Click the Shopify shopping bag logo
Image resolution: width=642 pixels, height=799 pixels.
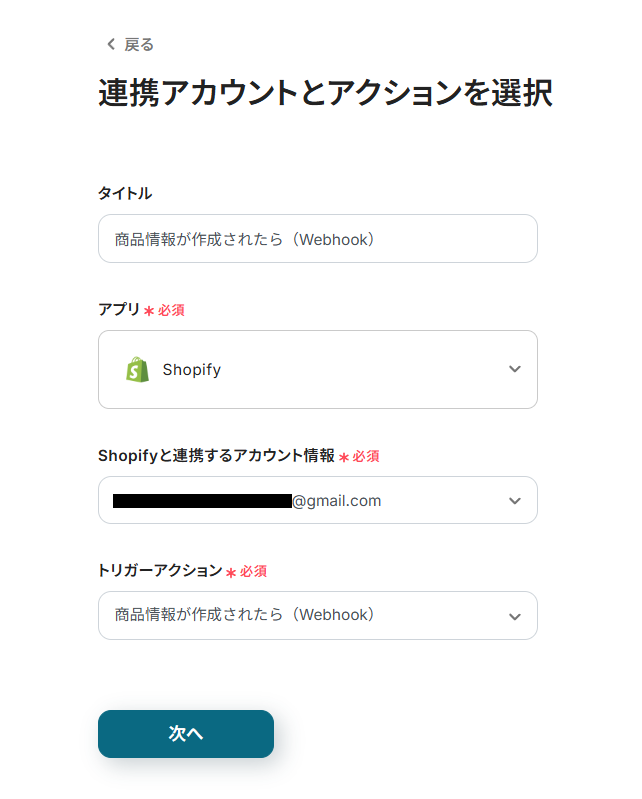(x=137, y=369)
